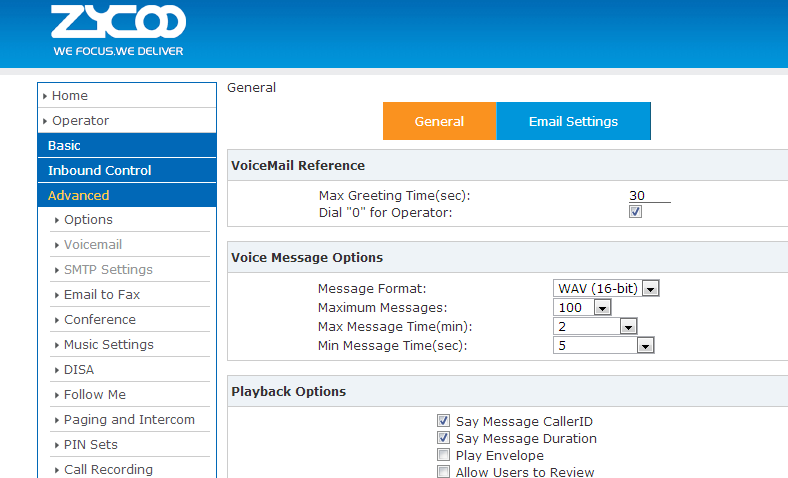Open the Call Recording page
The image size is (788, 478).
pyautogui.click(x=108, y=470)
